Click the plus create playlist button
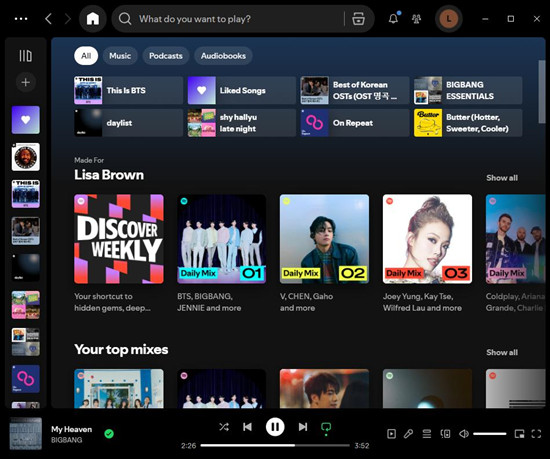Image resolution: width=550 pixels, height=459 pixels. click(x=26, y=82)
